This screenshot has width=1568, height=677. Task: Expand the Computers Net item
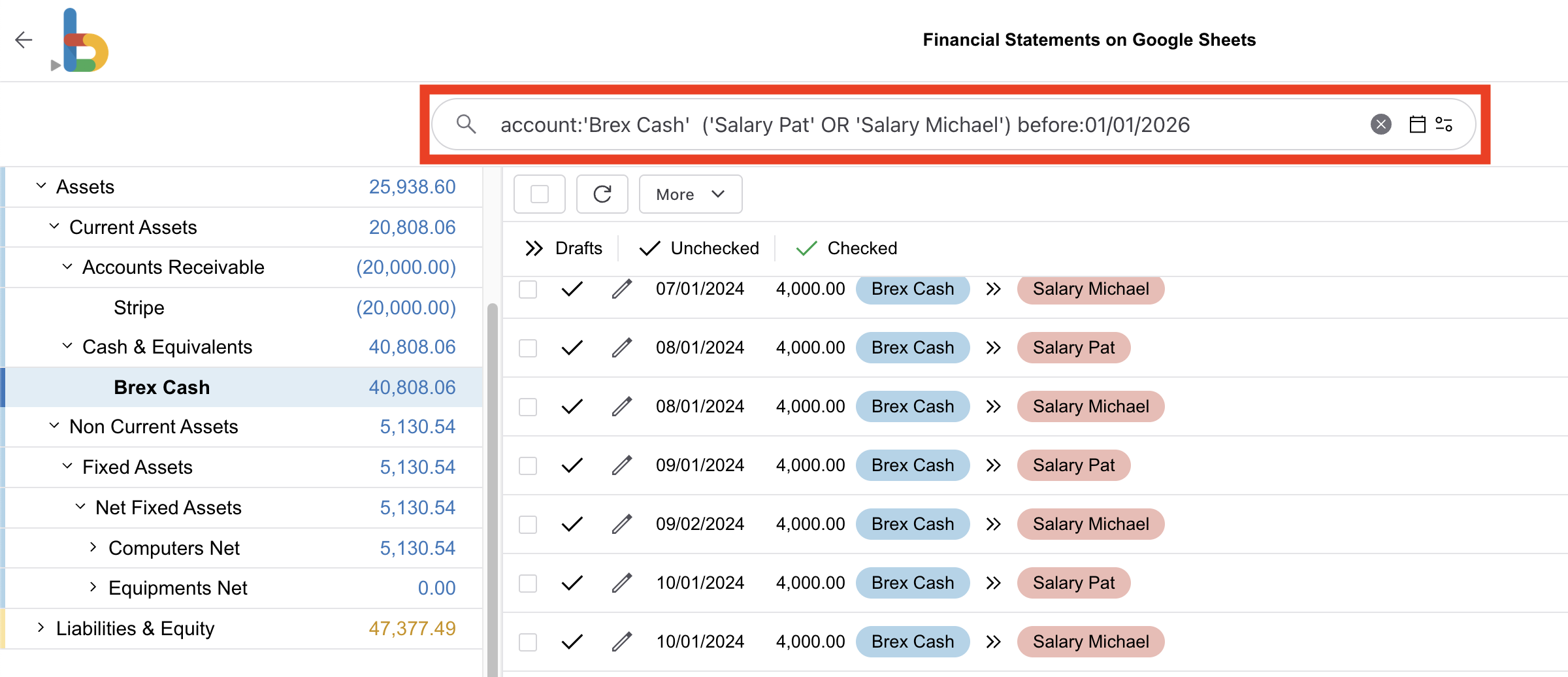[93, 548]
